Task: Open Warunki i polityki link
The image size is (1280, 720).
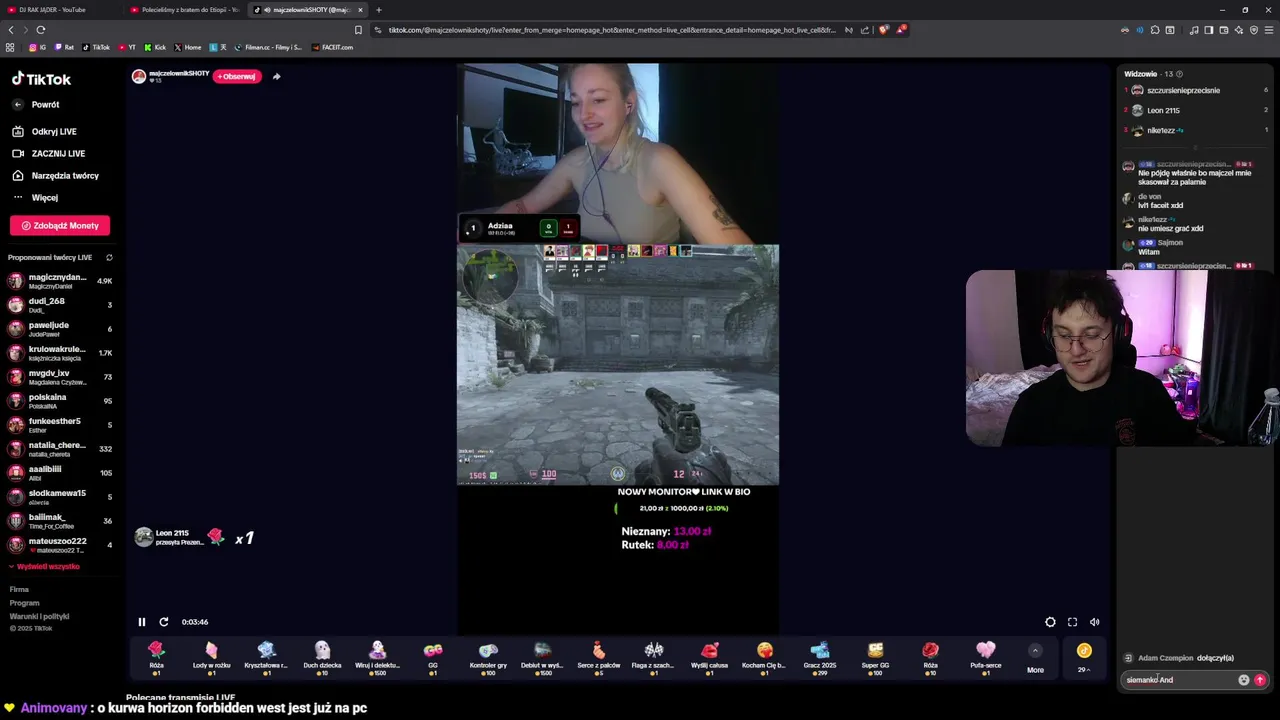Action: 39,616
